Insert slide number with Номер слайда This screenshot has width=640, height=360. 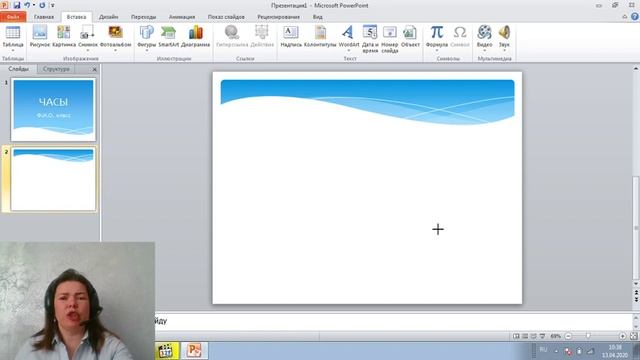390,39
